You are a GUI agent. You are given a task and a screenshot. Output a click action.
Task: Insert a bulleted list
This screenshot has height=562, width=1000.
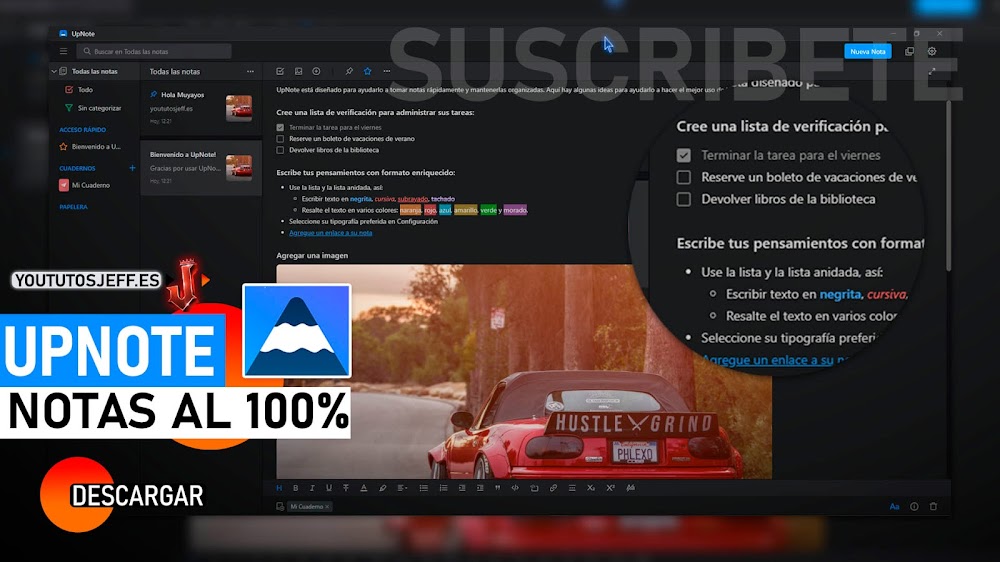[423, 488]
